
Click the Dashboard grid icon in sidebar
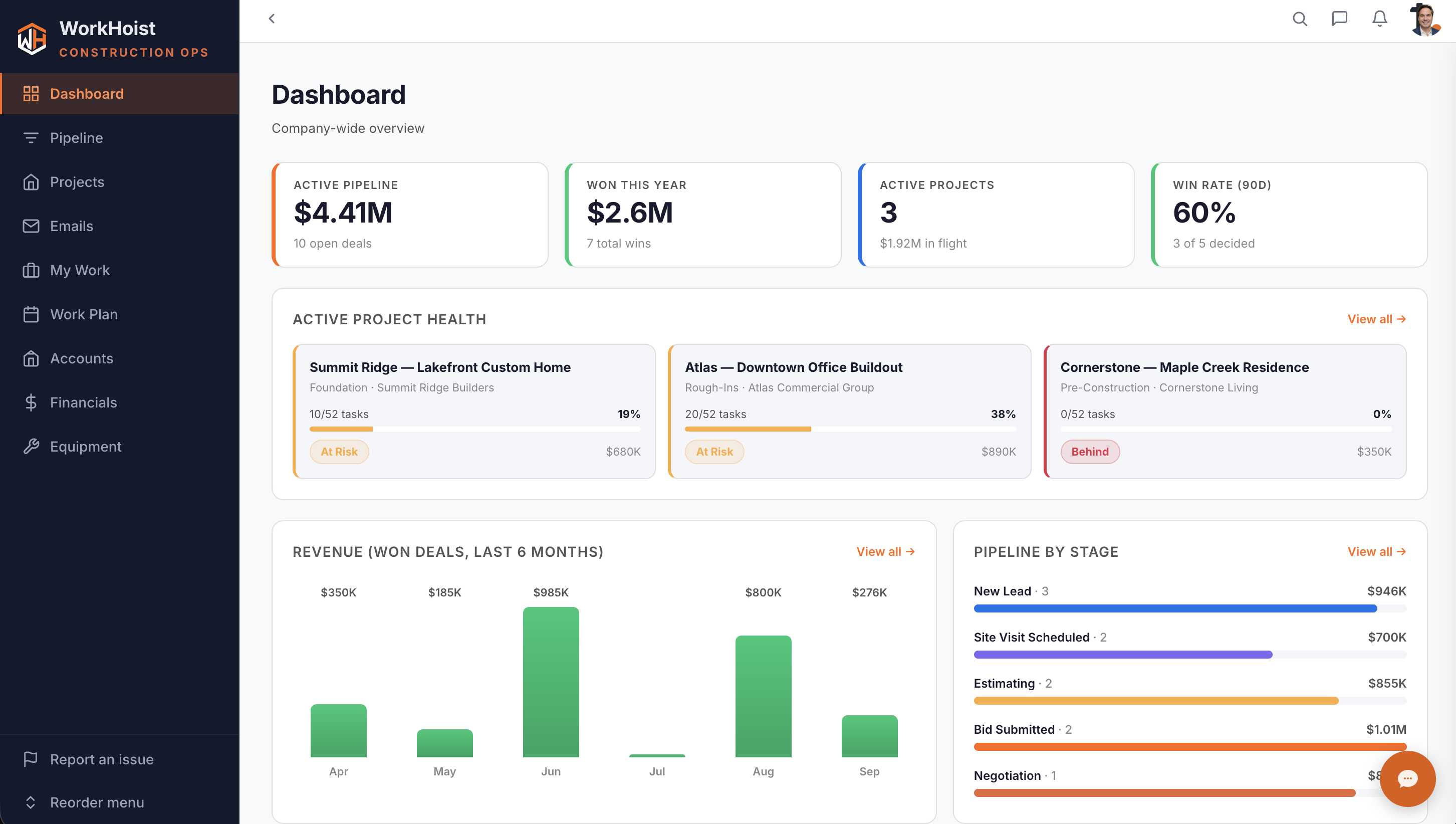(31, 93)
